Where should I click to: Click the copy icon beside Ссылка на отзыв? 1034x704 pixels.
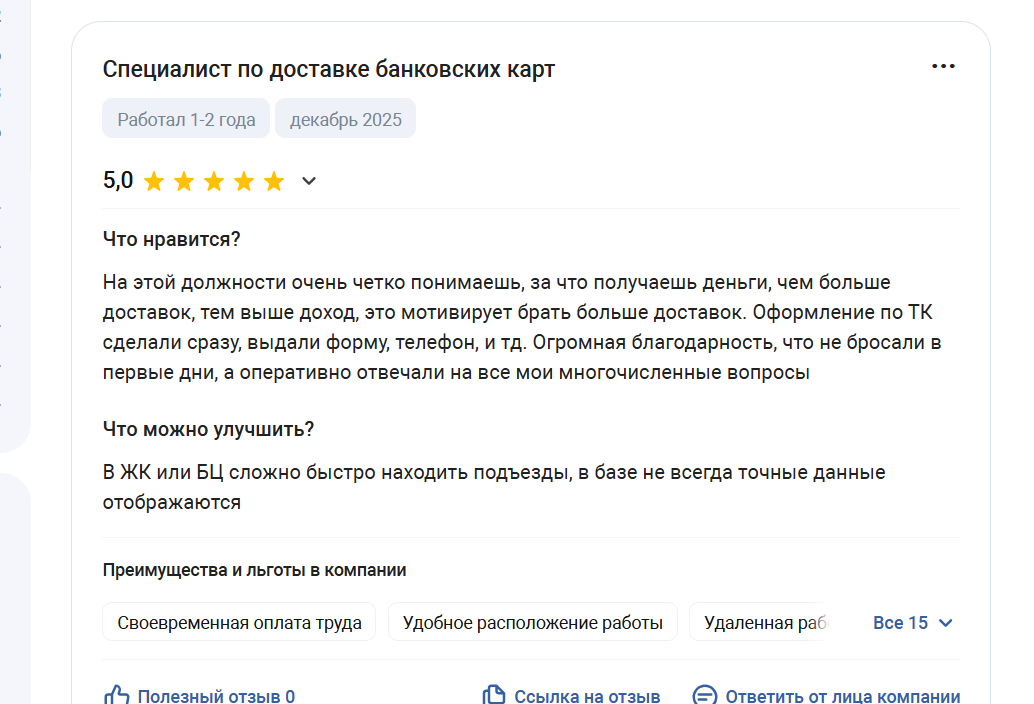coord(493,696)
